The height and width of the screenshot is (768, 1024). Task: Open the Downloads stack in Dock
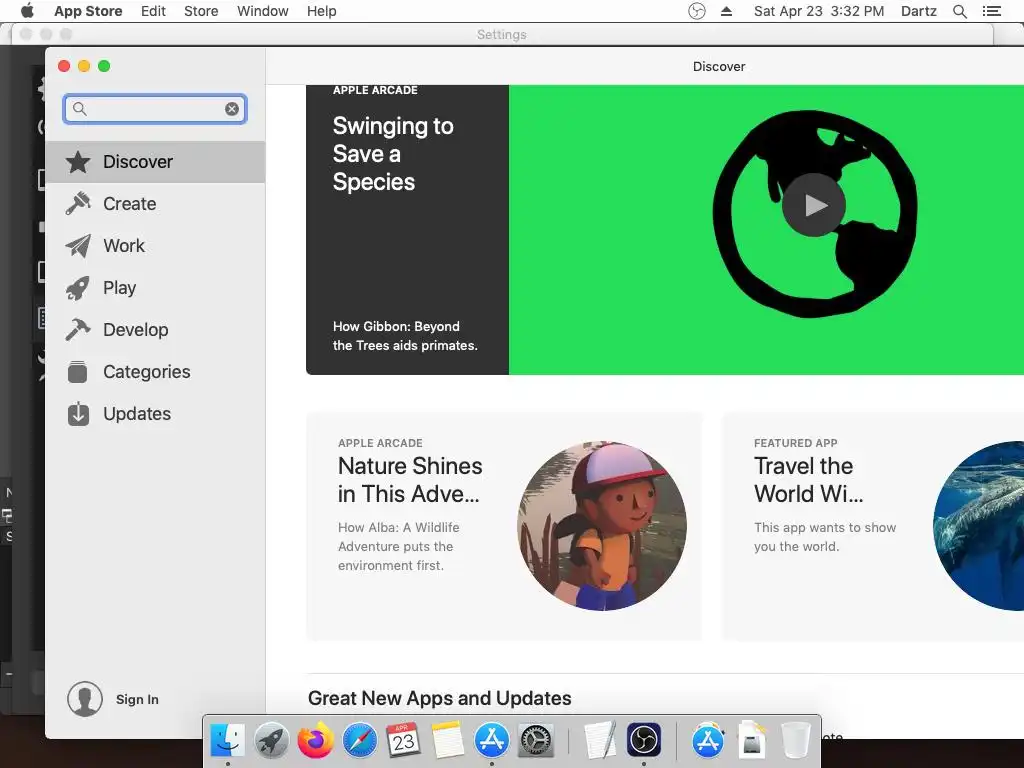(x=752, y=739)
